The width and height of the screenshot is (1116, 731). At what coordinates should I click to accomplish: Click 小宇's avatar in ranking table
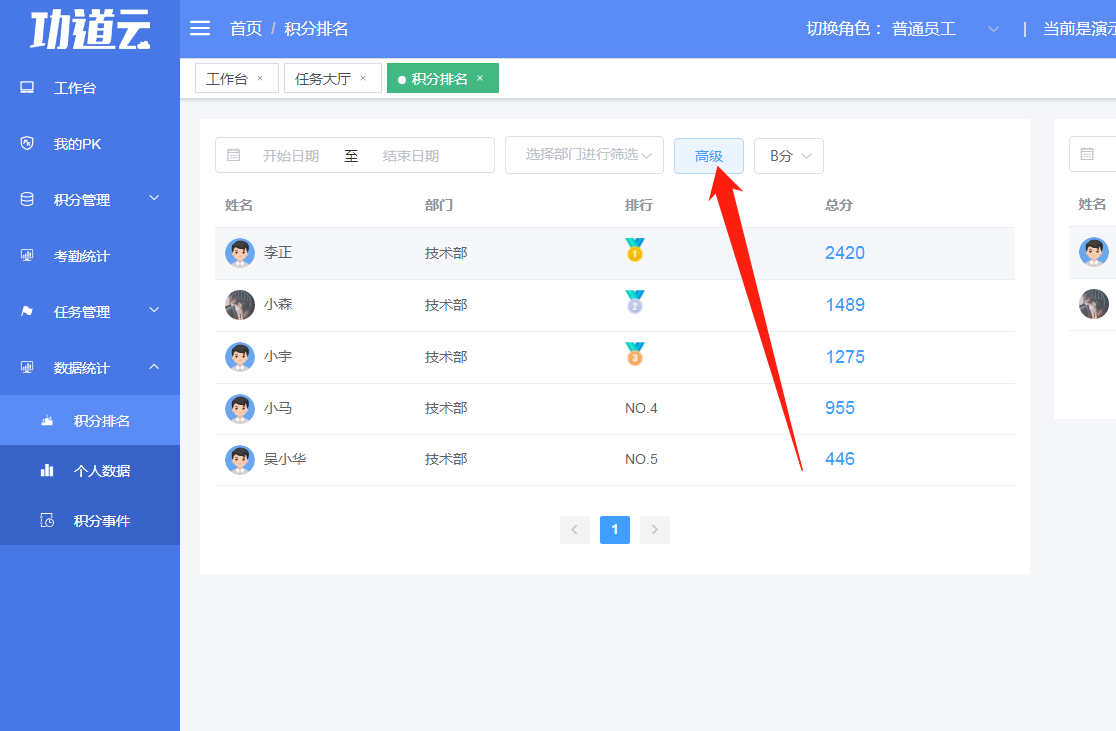pyautogui.click(x=240, y=357)
